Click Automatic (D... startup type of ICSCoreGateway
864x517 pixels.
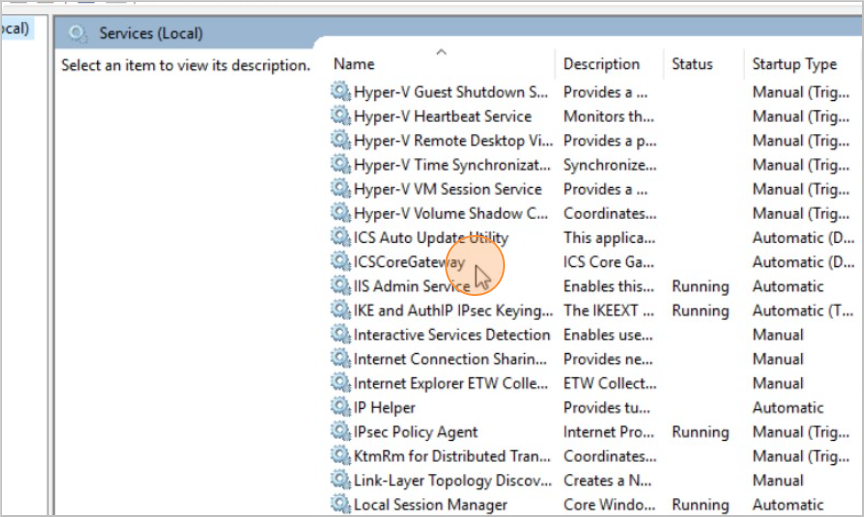(x=803, y=262)
